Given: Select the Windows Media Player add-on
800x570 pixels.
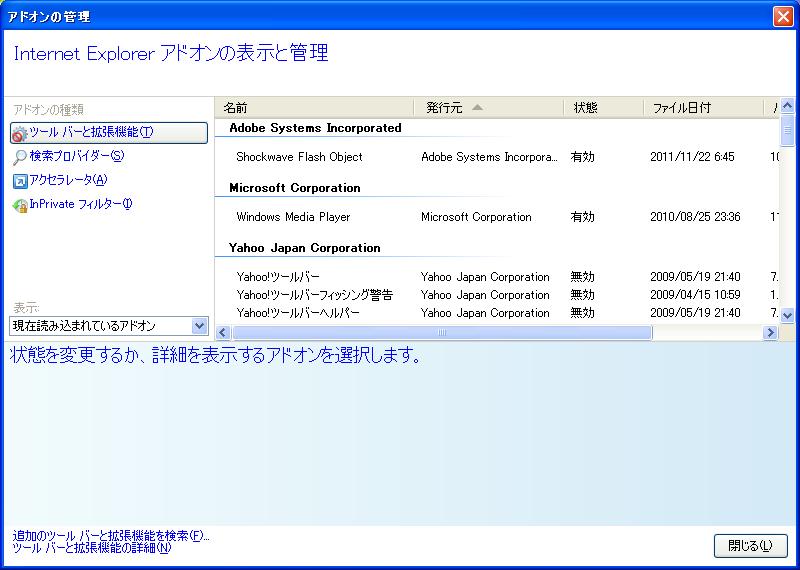Looking at the screenshot, I should click(x=293, y=217).
